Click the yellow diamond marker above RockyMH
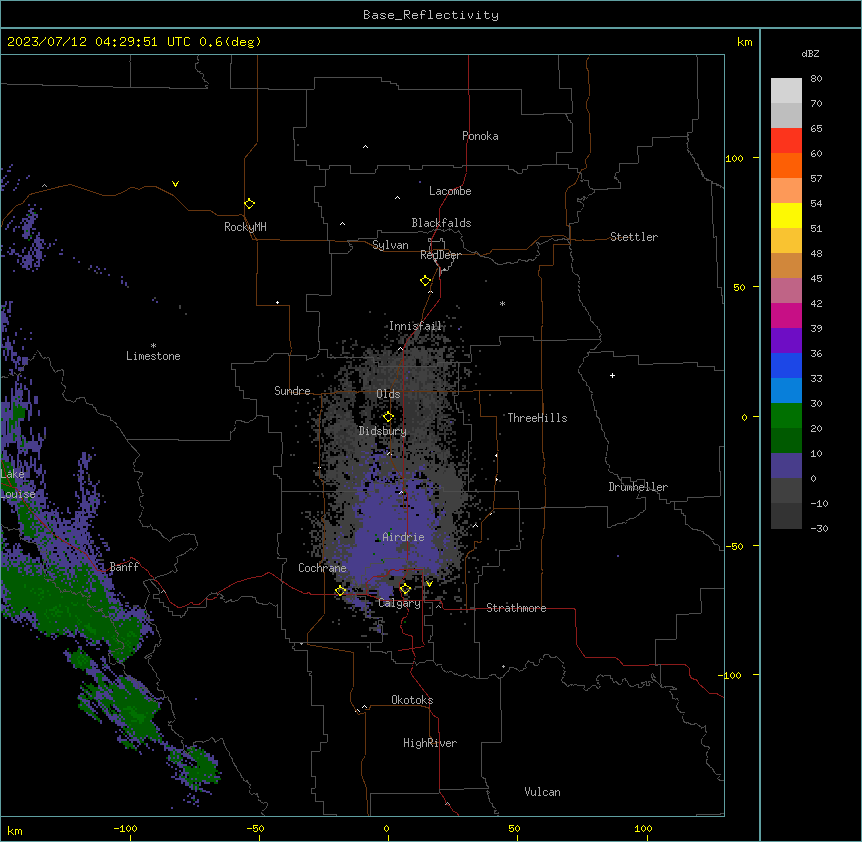 (x=249, y=204)
